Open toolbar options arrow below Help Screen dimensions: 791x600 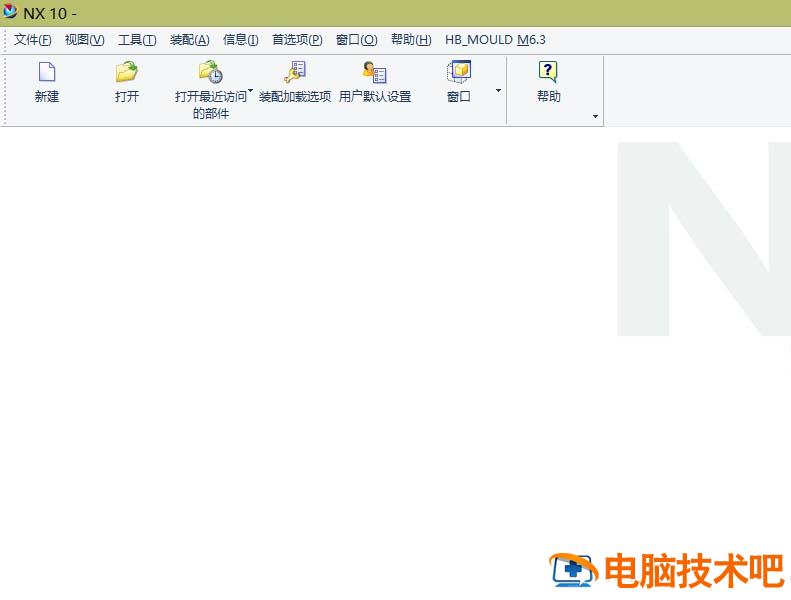pyautogui.click(x=595, y=117)
